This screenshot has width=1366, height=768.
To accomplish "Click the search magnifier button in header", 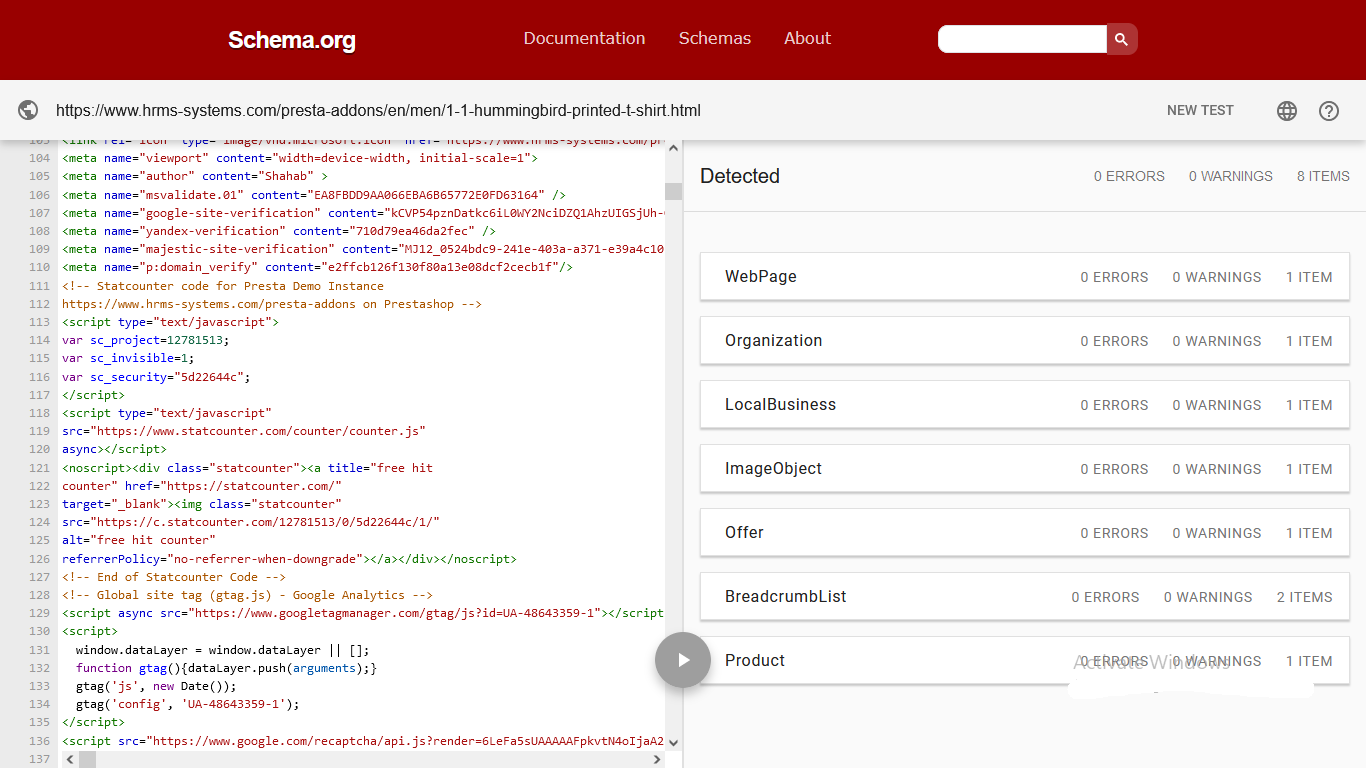I will (1122, 39).
